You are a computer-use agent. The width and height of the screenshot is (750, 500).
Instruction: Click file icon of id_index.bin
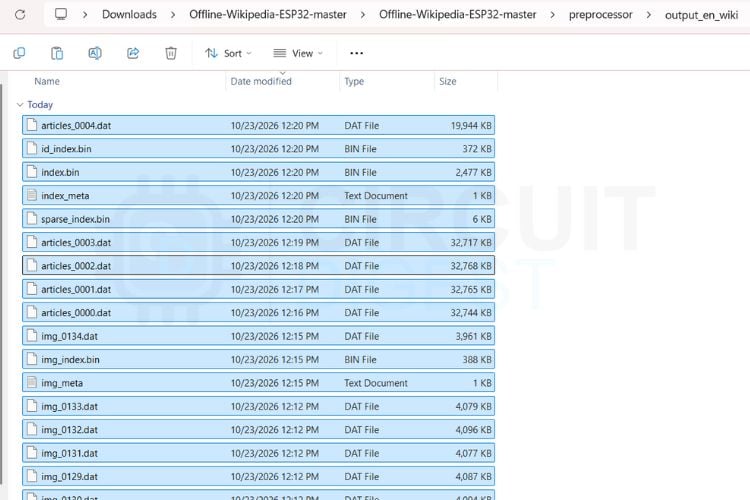click(32, 149)
